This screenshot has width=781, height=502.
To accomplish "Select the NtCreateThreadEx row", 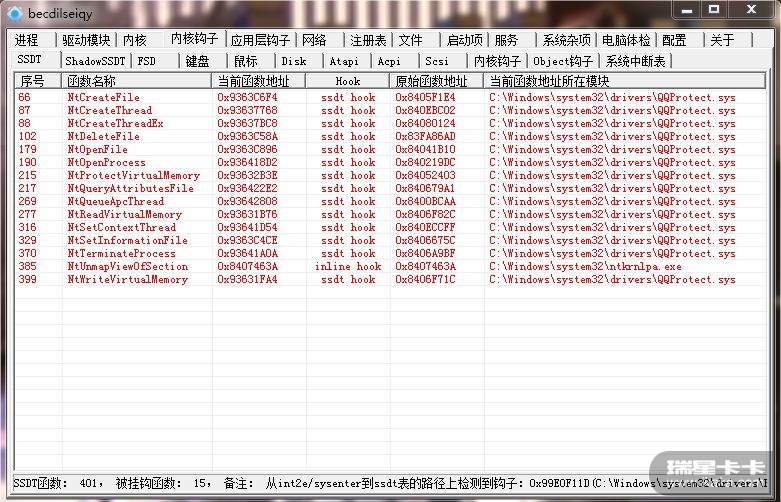I will point(390,123).
